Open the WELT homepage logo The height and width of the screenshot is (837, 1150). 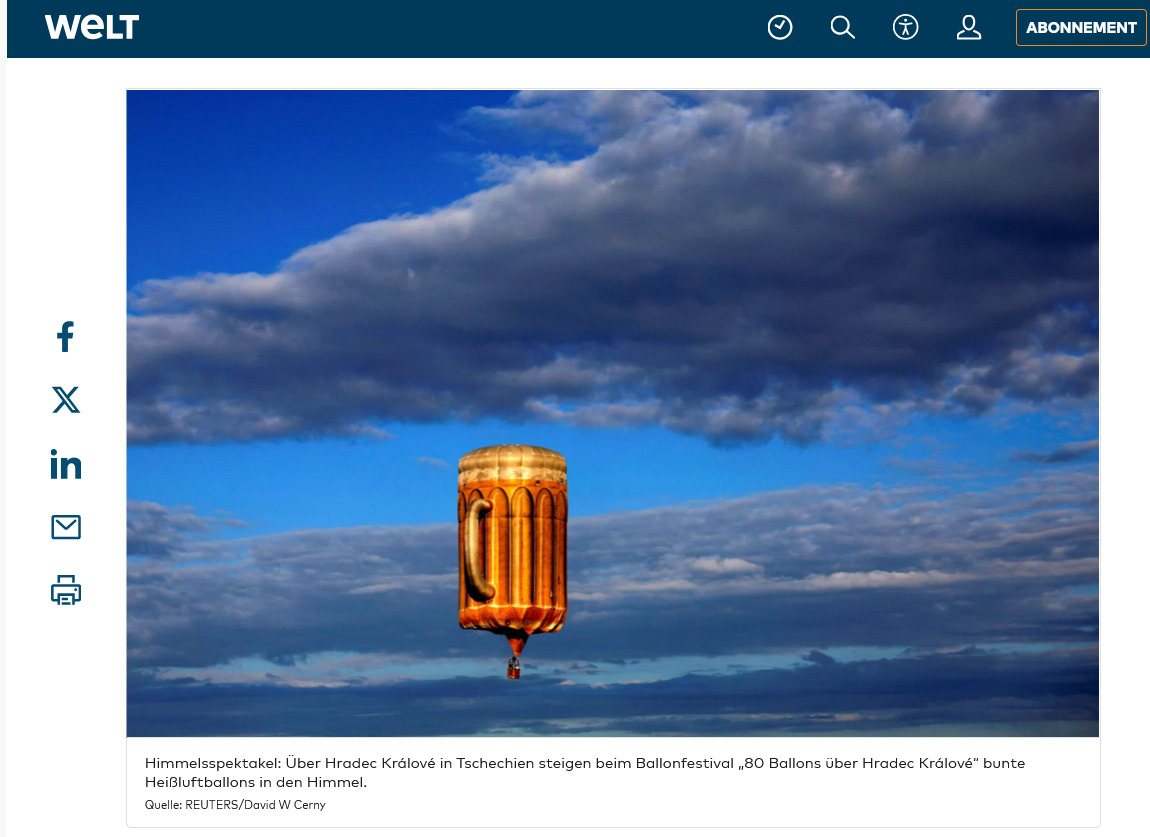[92, 28]
